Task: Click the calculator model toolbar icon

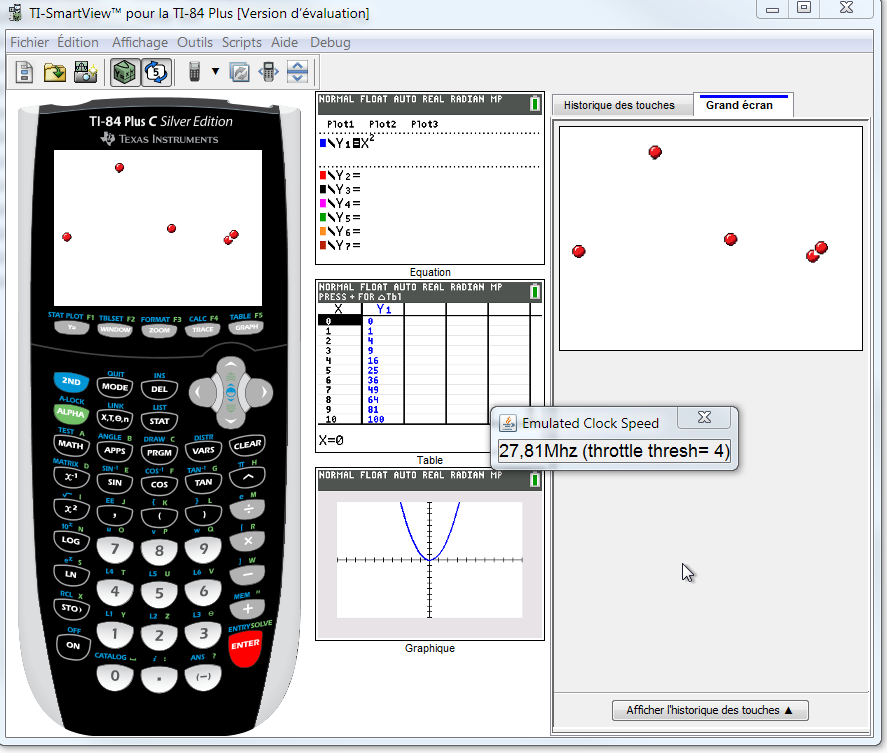Action: coord(194,72)
